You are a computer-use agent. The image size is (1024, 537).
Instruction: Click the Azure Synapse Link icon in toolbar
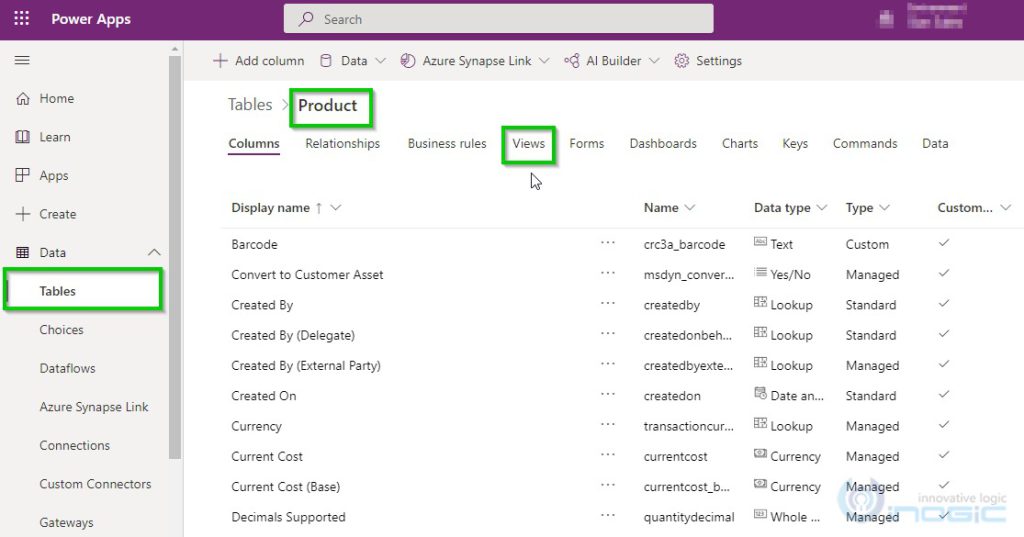pos(408,61)
